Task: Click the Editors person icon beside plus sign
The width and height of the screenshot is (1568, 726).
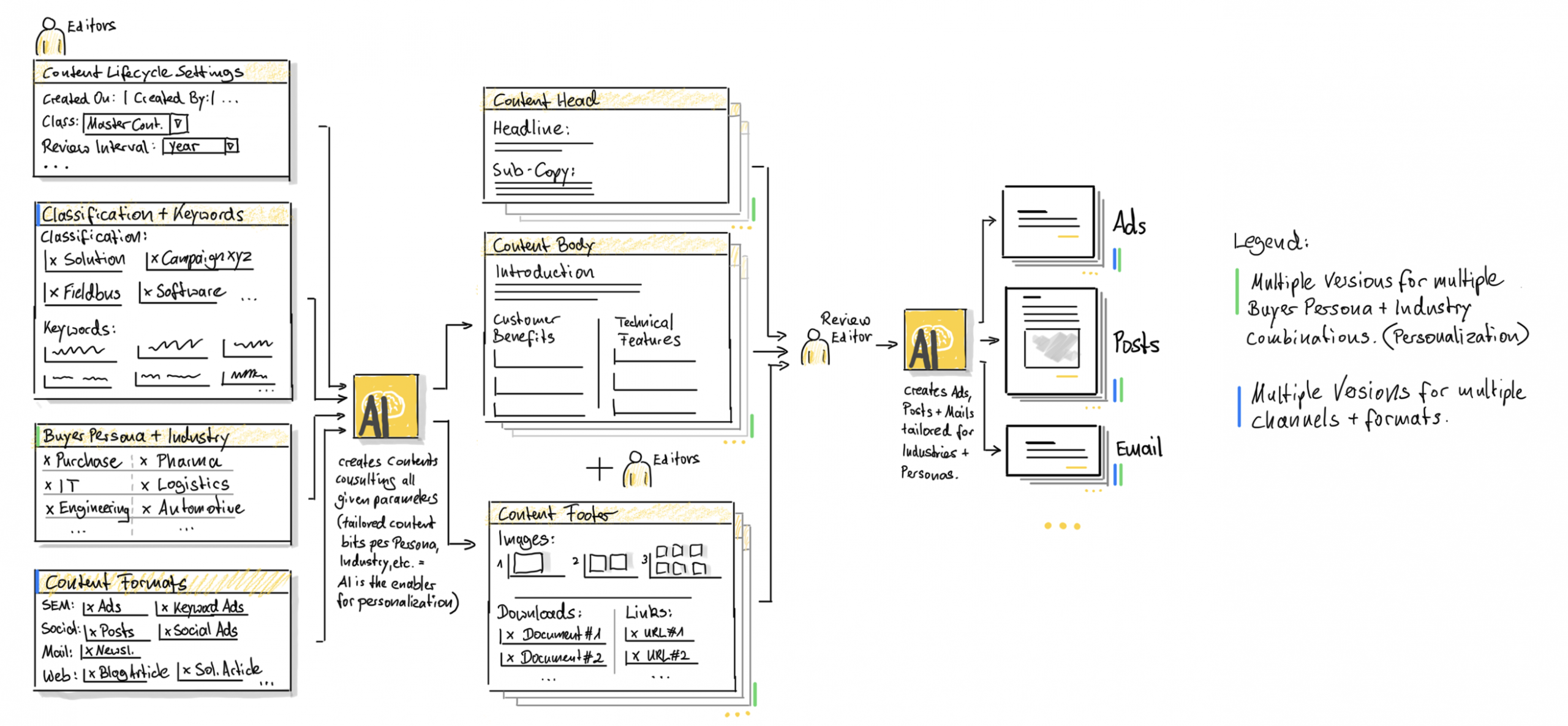Action: click(x=636, y=470)
